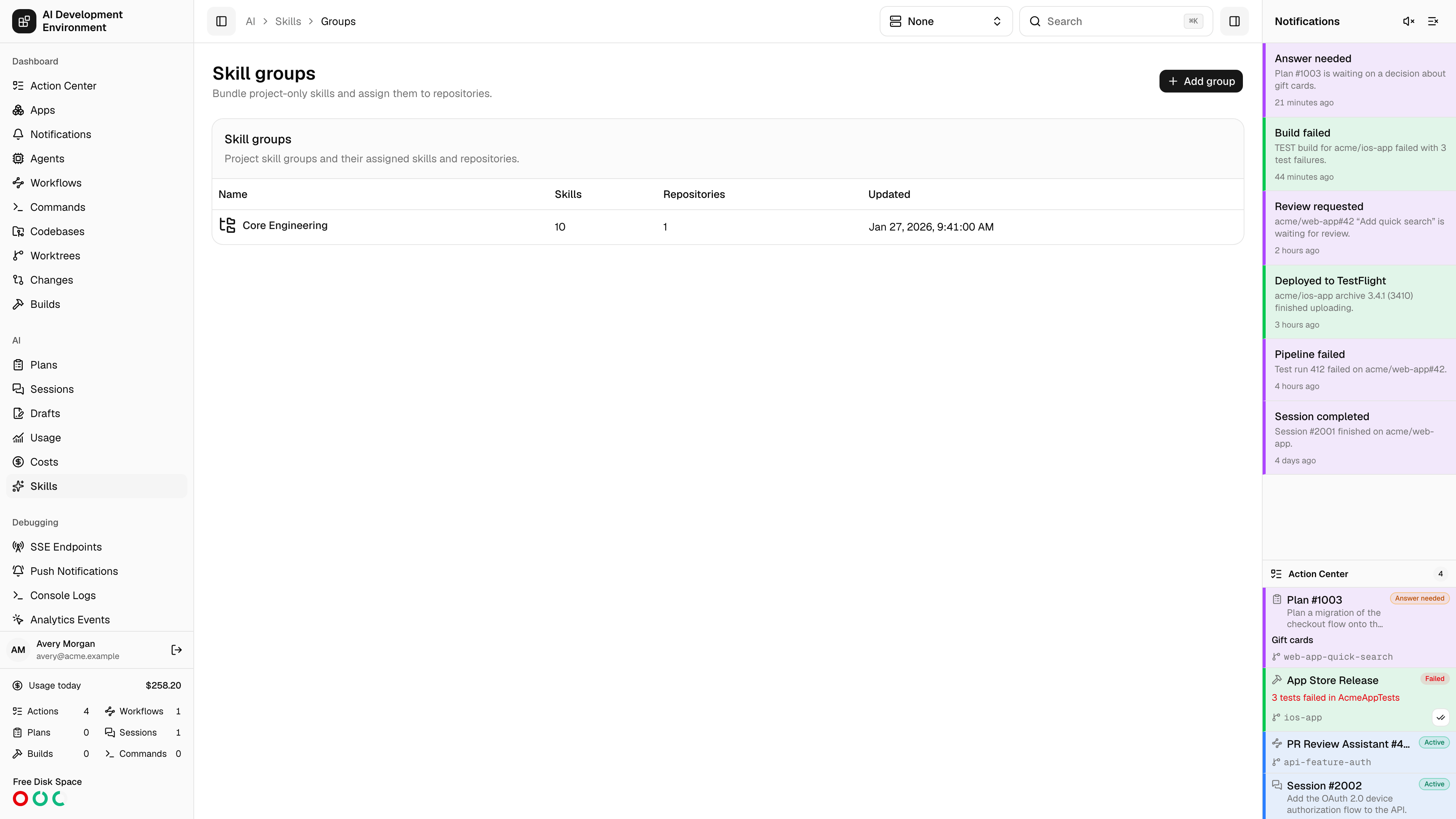
Task: Open the Answer needed notification
Action: point(1359,80)
